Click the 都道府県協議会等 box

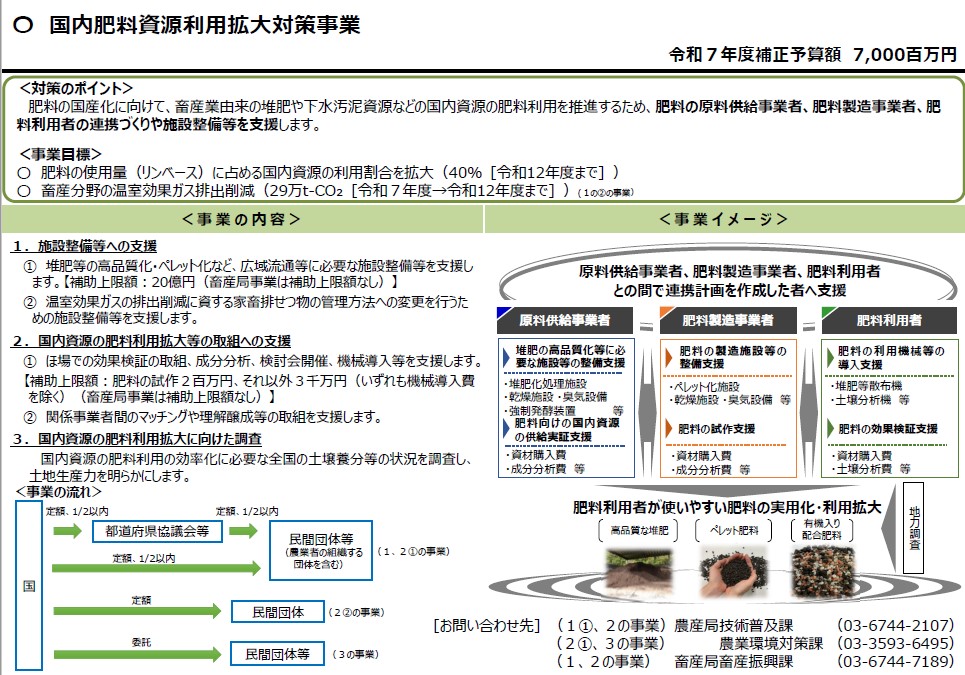tap(157, 531)
